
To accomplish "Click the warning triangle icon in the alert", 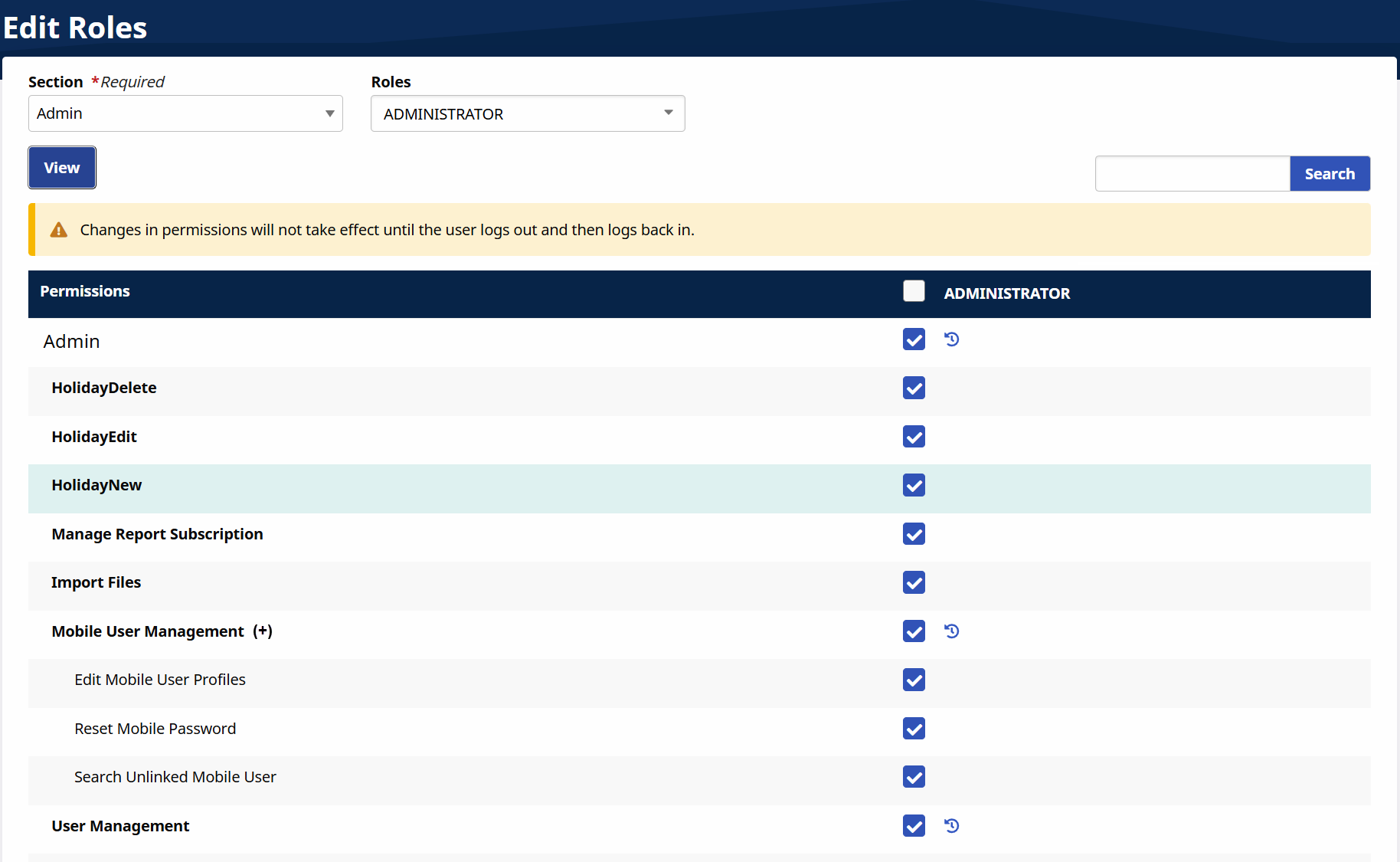I will 59,230.
